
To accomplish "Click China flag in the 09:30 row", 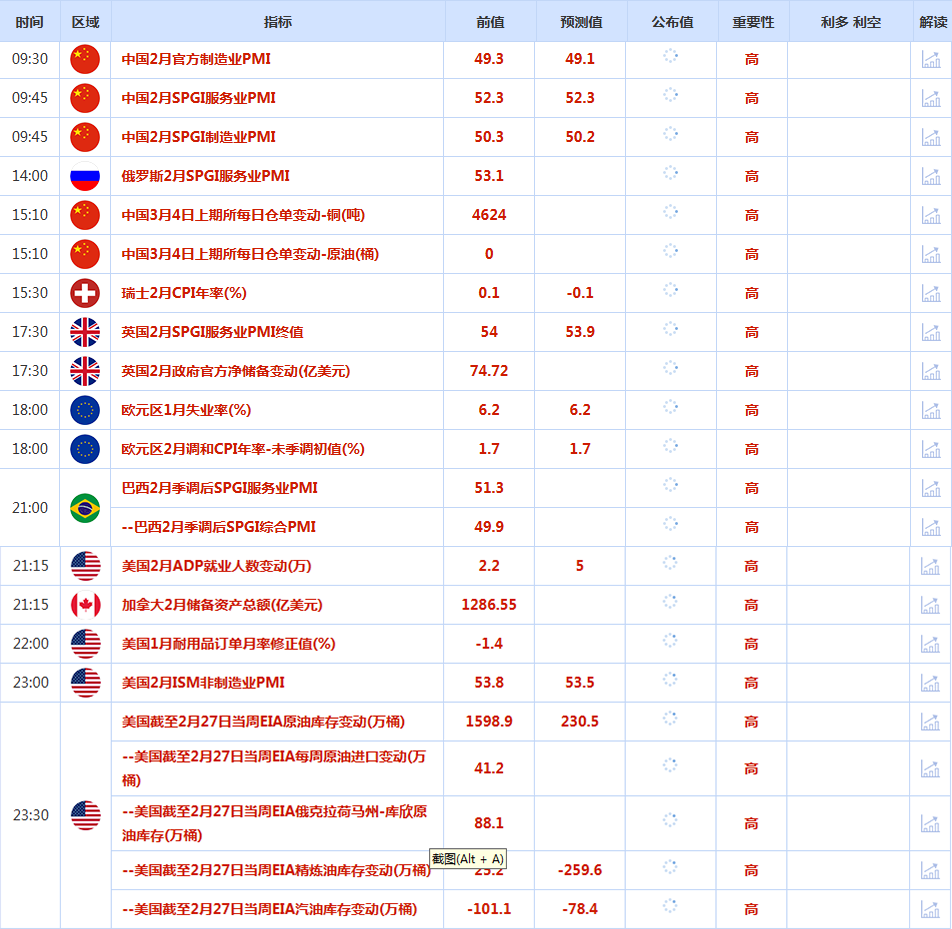I will 85,59.
